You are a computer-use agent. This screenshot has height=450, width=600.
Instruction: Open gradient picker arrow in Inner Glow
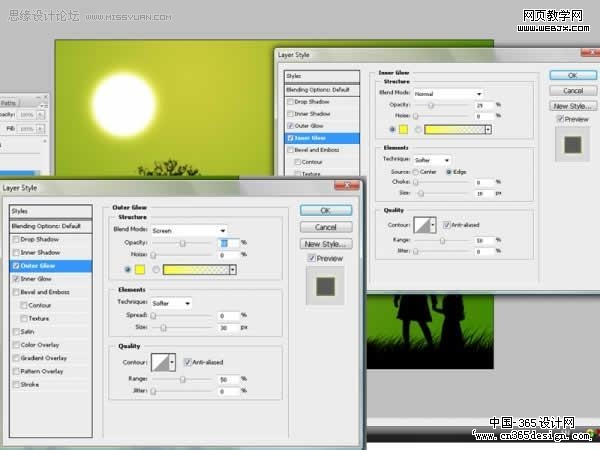pos(488,130)
